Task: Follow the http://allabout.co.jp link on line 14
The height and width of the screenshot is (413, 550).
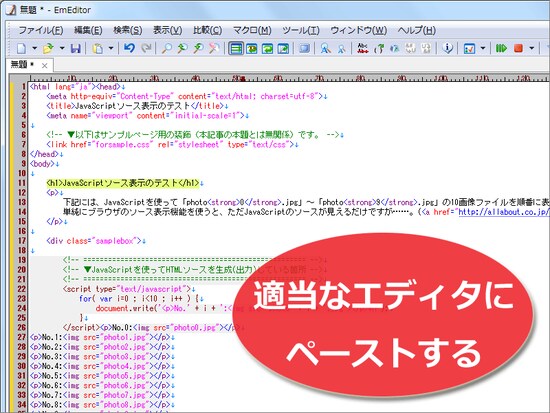Action: pyautogui.click(x=504, y=212)
